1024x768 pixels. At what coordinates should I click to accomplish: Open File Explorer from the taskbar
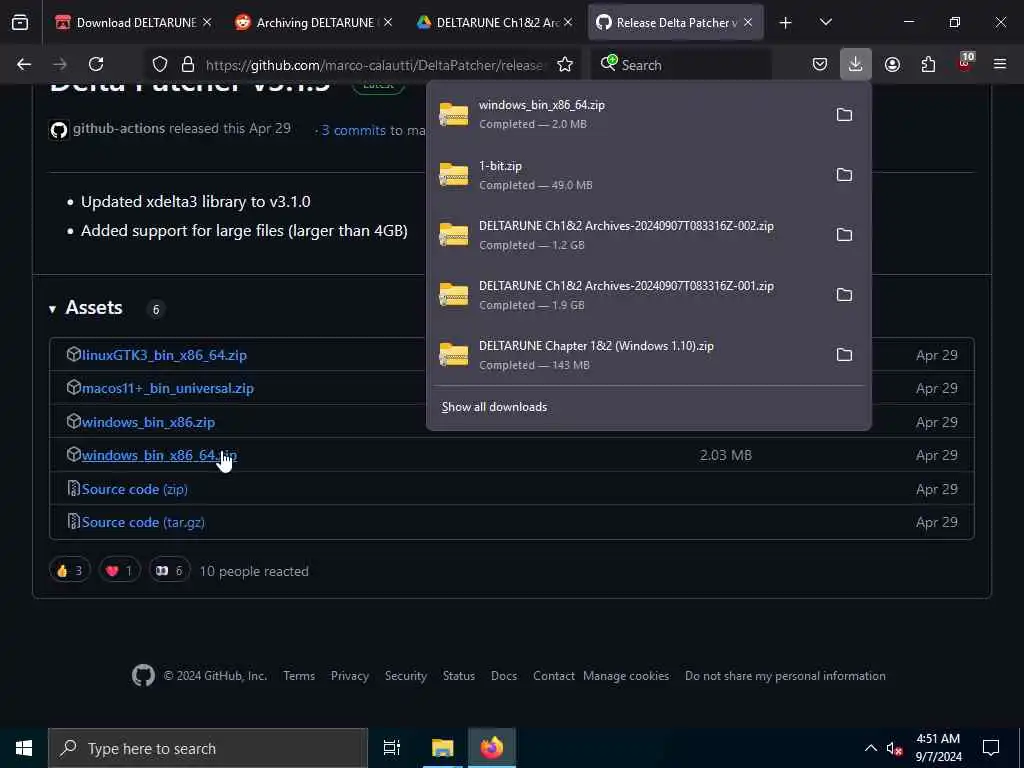click(443, 748)
